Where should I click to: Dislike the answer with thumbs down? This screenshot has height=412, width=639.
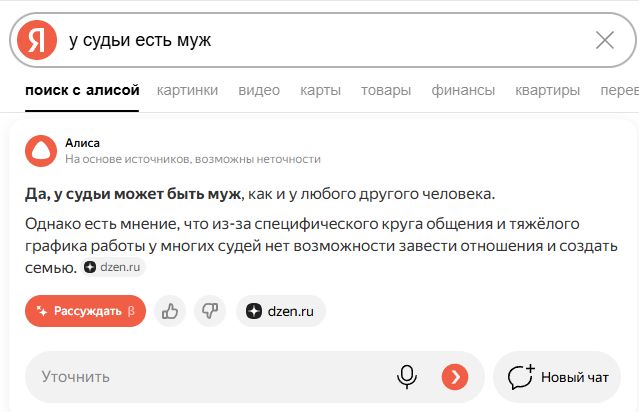209,311
